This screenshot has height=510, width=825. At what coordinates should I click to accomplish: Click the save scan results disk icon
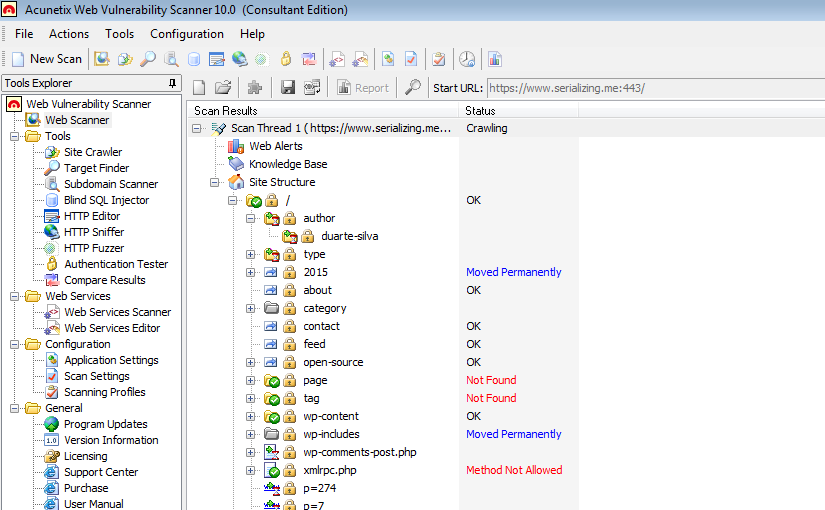click(288, 87)
